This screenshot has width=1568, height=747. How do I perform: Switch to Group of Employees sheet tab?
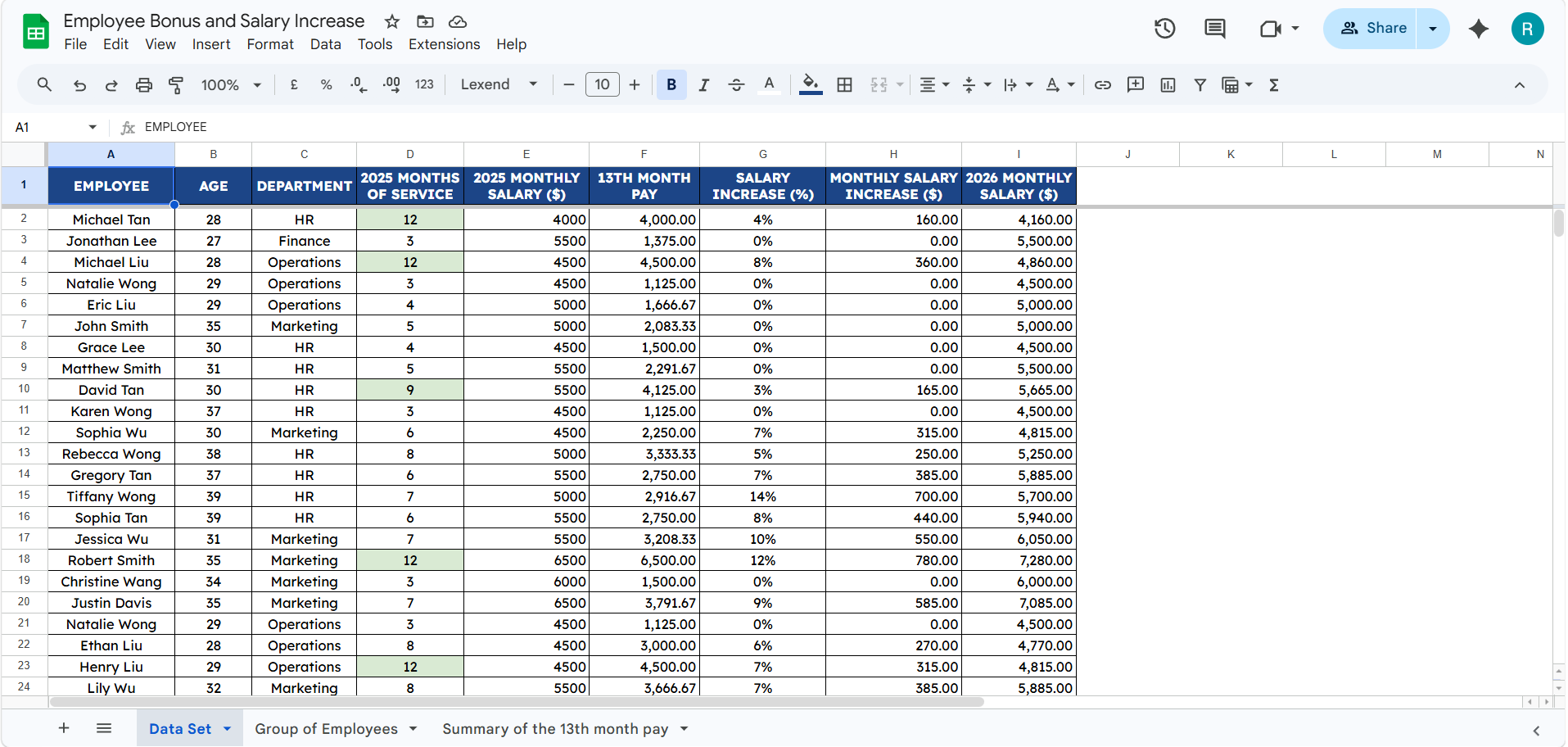point(326,729)
